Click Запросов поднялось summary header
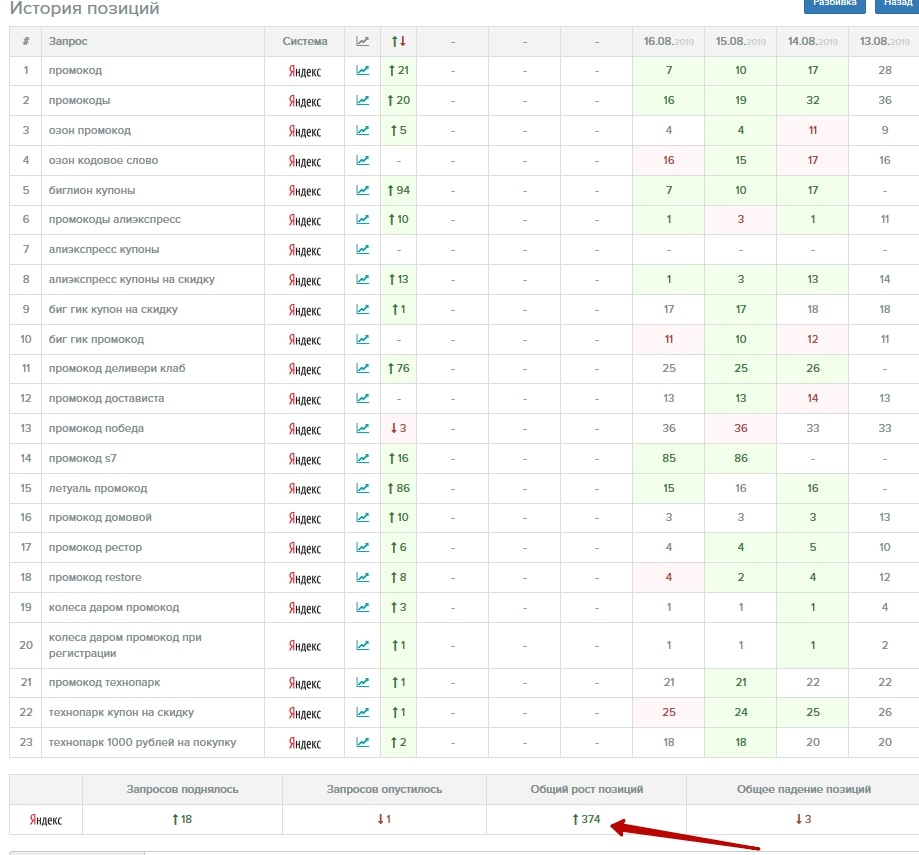The height and width of the screenshot is (855, 919). click(x=182, y=789)
